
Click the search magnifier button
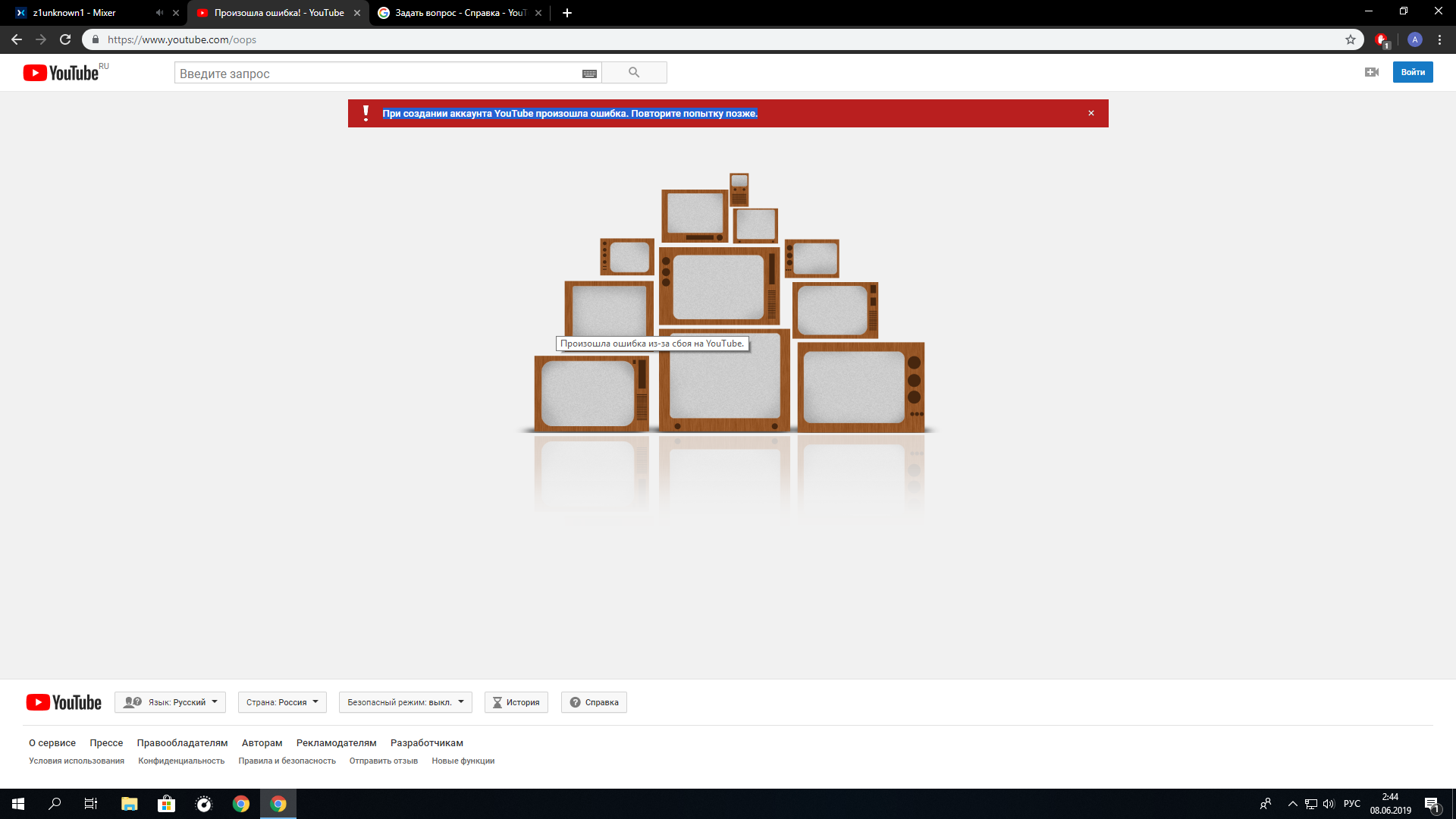634,73
